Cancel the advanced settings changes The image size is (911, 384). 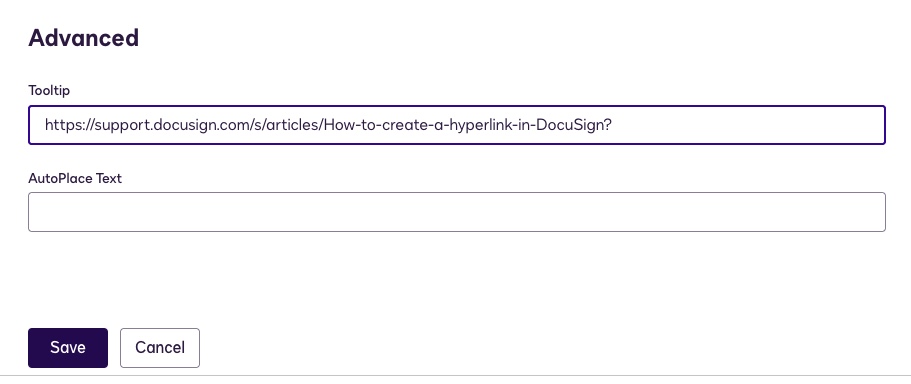point(160,347)
